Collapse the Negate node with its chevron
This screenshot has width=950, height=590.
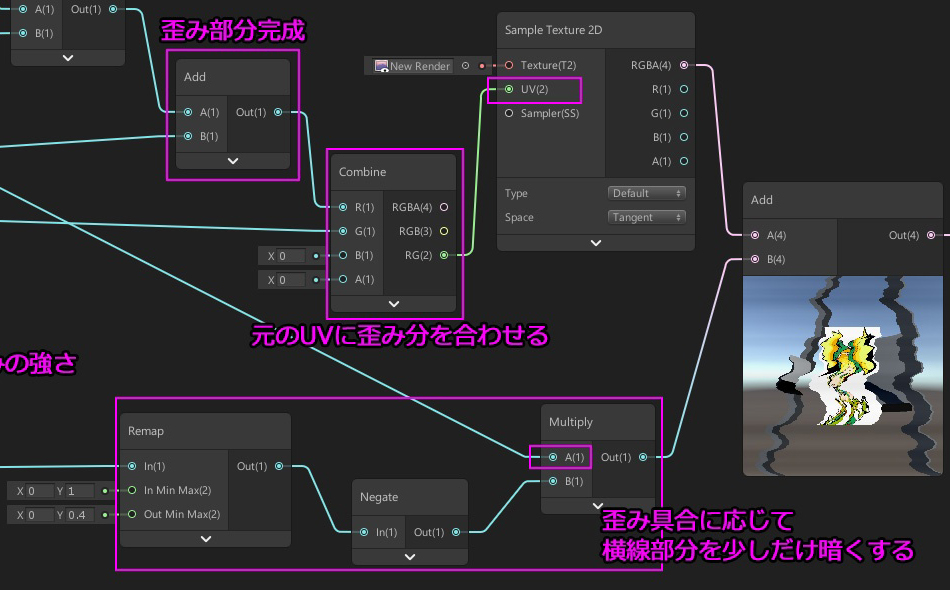(410, 557)
